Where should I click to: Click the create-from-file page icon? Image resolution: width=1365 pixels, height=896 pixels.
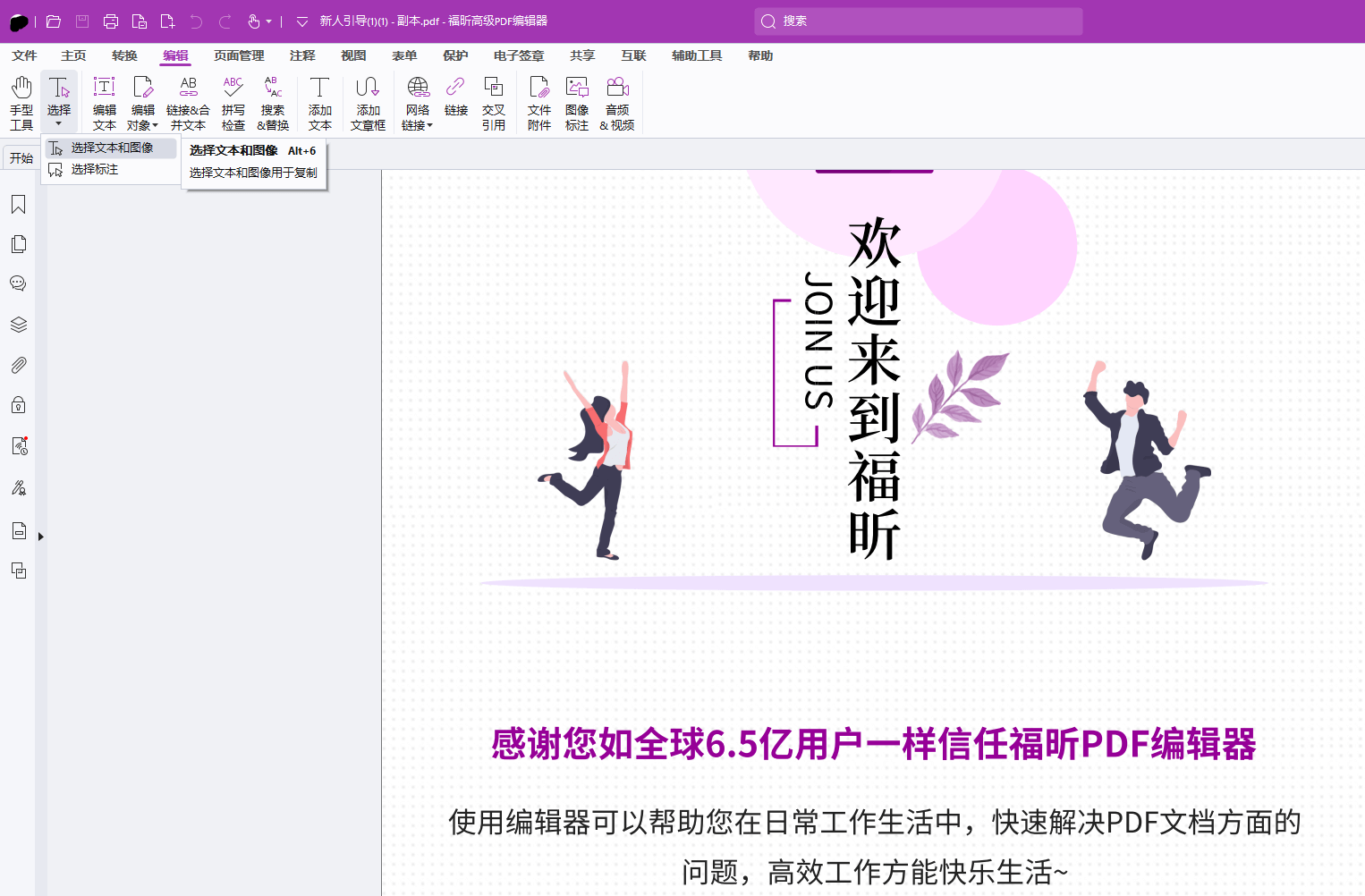[139, 21]
